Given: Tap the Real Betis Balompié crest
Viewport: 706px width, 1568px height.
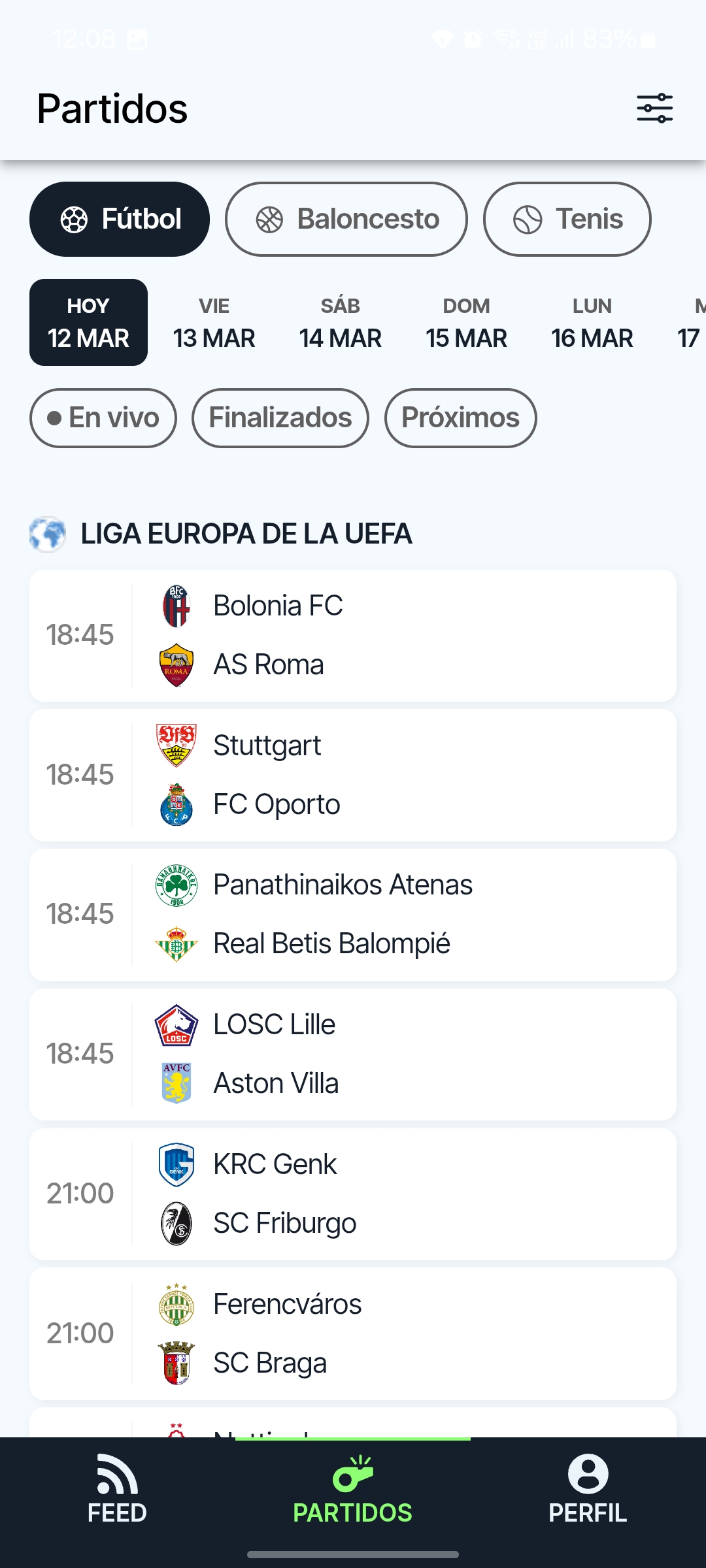Looking at the screenshot, I should coord(176,944).
